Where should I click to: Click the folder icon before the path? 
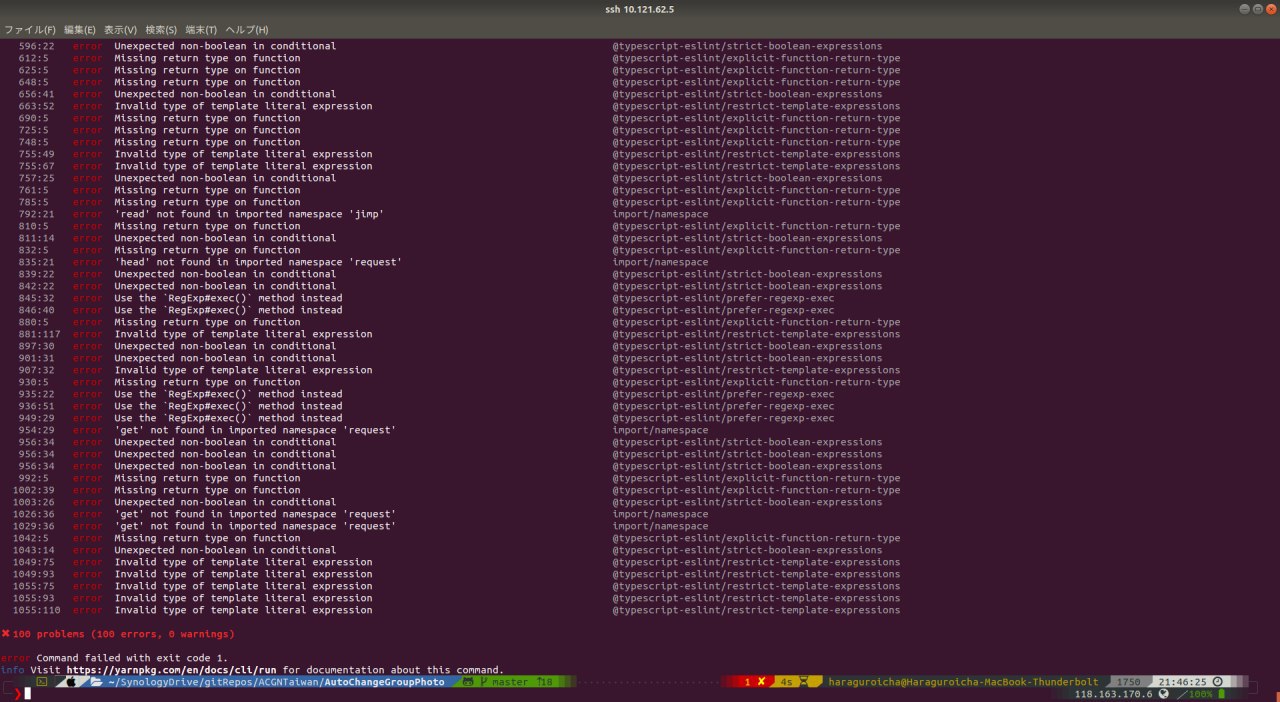coord(96,682)
